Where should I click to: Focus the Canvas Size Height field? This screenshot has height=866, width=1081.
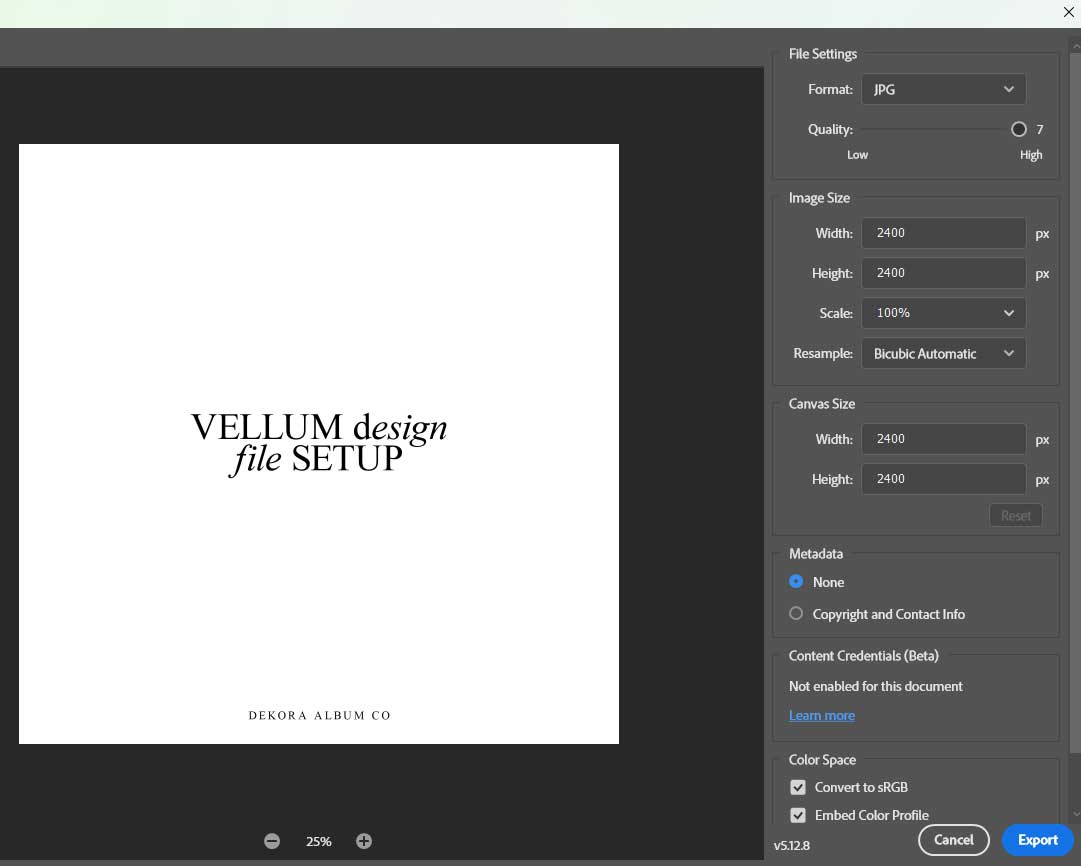[x=943, y=479]
